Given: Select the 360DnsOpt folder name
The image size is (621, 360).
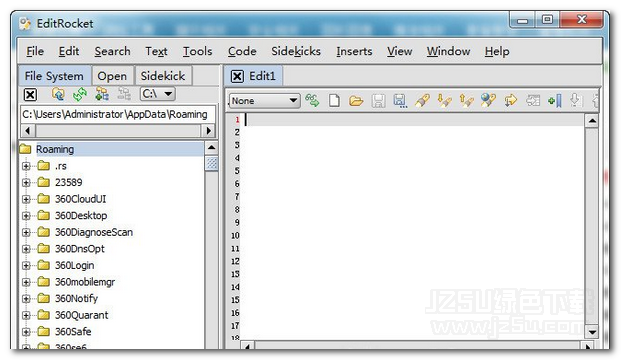Looking at the screenshot, I should click(80, 249).
